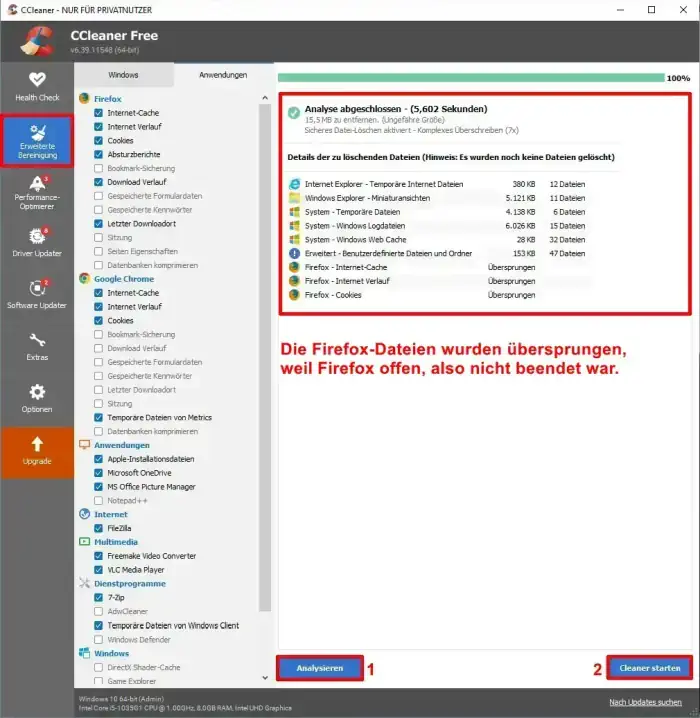The image size is (700, 718).
Task: Collapse the Dienstprogramme category heading
Action: [x=130, y=583]
